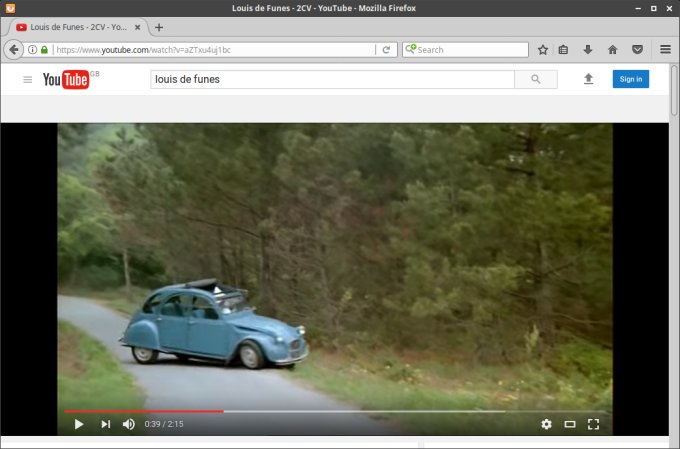This screenshot has width=680, height=449.
Task: Go to Firefox home page
Action: (x=612, y=49)
